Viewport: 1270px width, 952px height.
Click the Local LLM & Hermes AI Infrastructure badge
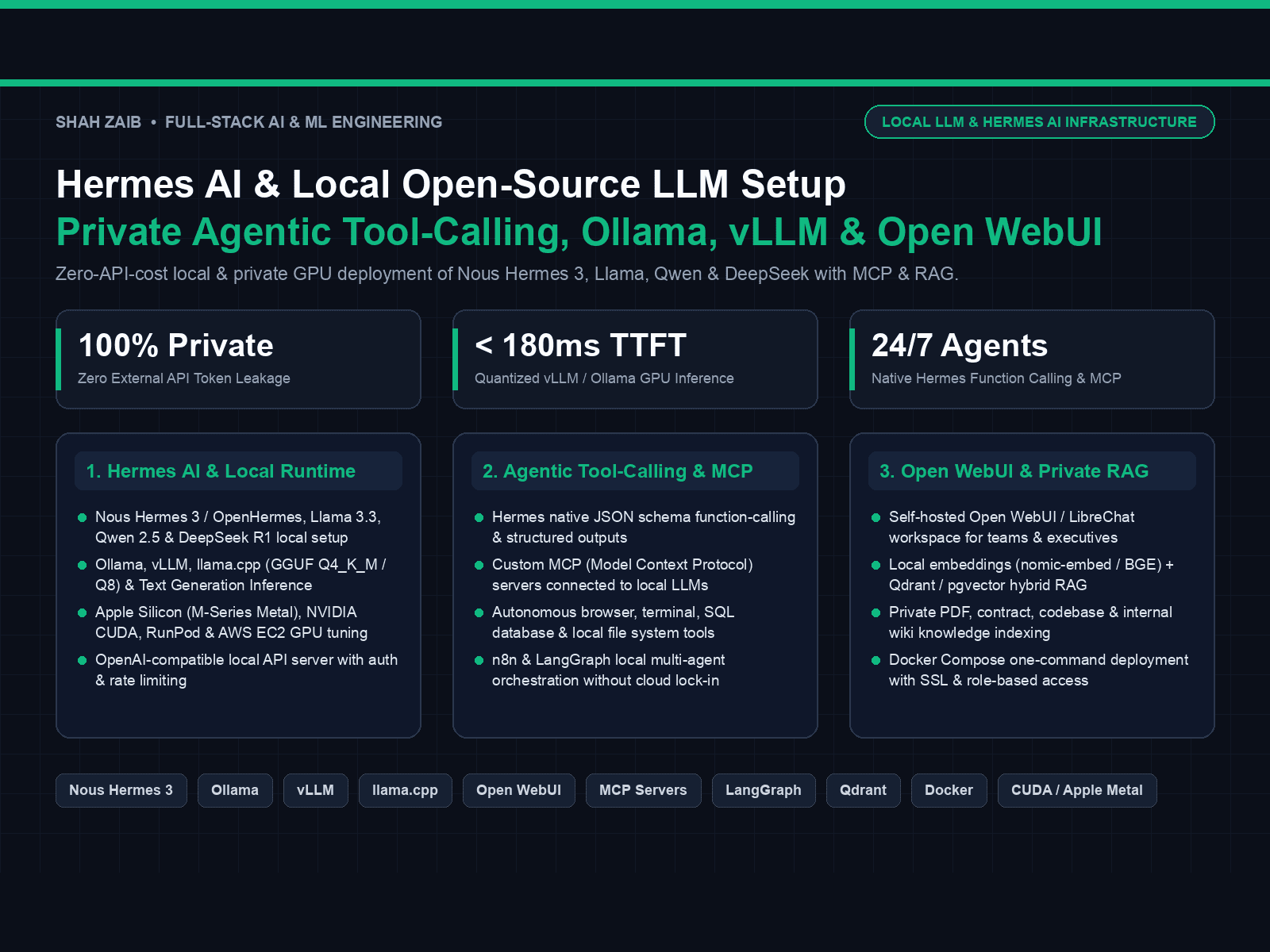[1039, 121]
